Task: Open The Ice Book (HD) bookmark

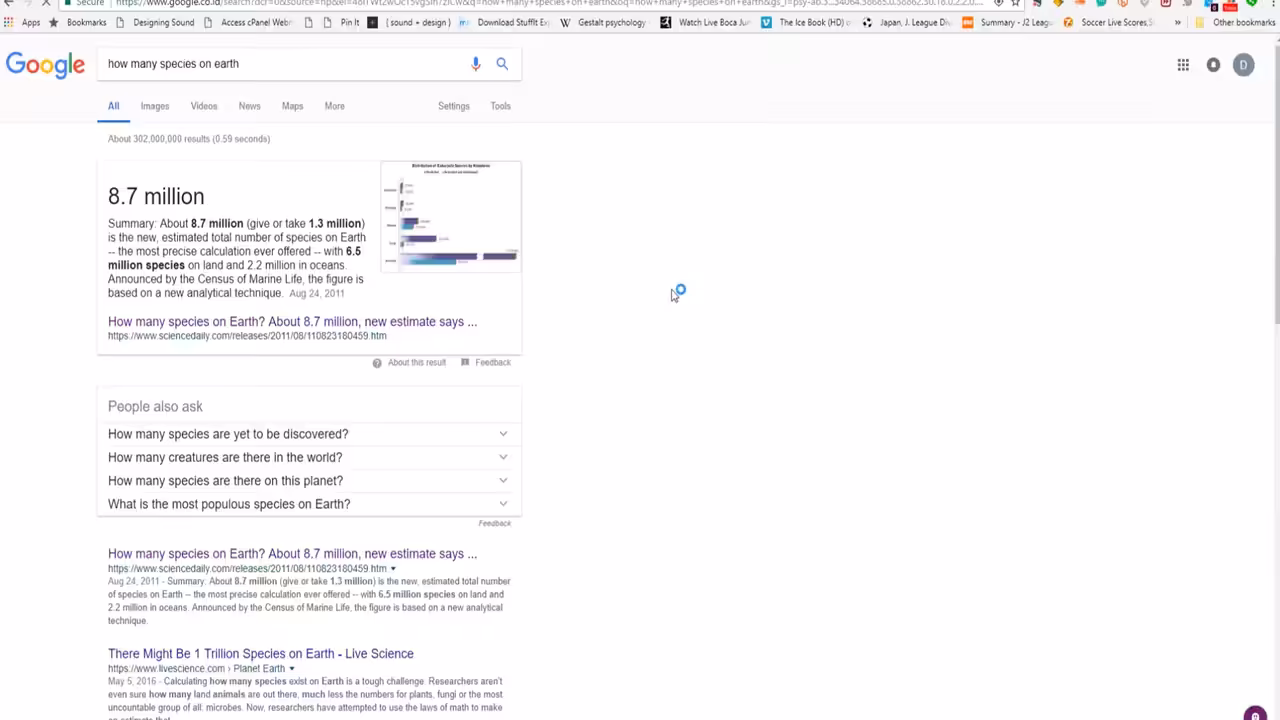Action: (x=806, y=22)
